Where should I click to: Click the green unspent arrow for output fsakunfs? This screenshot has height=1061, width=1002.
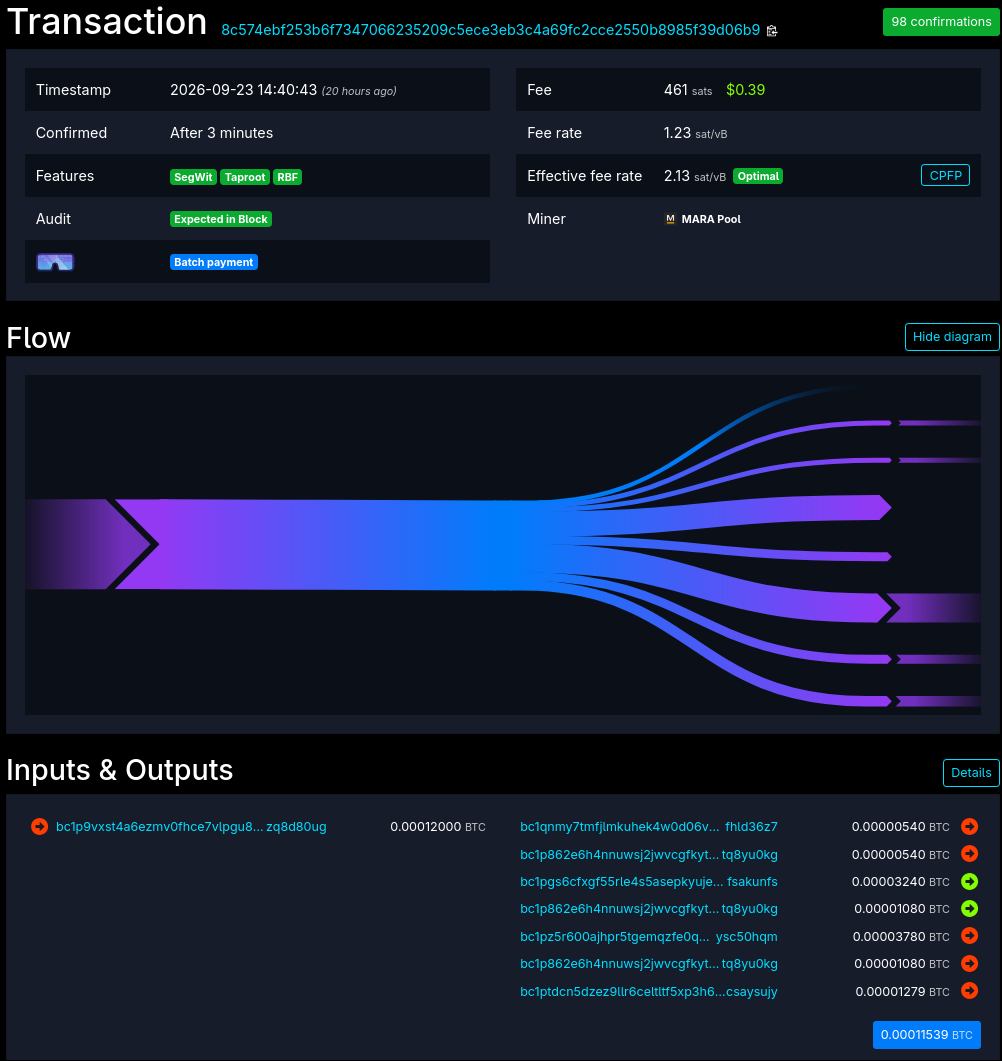click(x=970, y=881)
